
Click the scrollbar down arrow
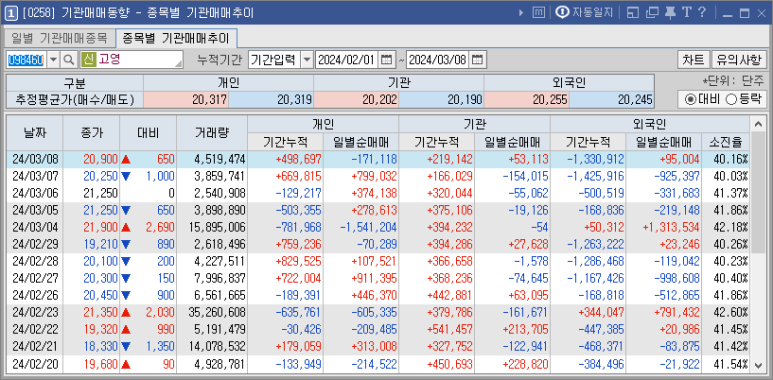(758, 366)
